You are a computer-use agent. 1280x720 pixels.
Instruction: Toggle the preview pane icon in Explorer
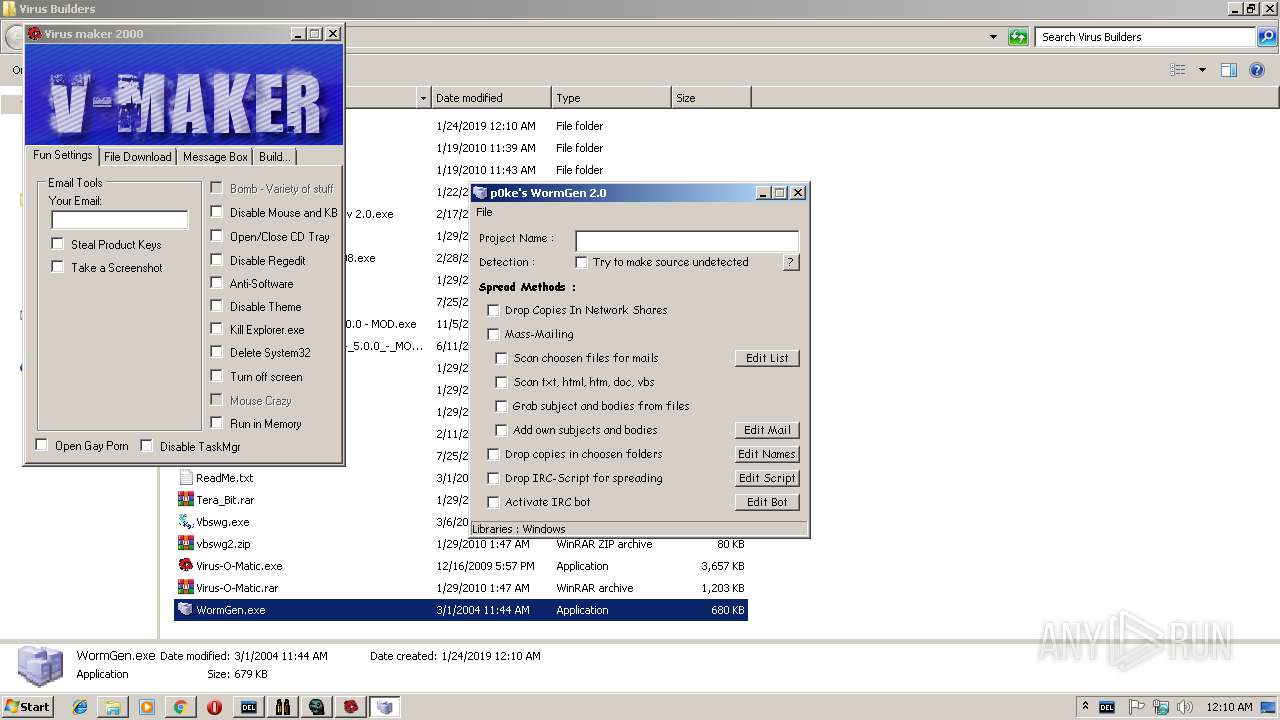pyautogui.click(x=1229, y=70)
